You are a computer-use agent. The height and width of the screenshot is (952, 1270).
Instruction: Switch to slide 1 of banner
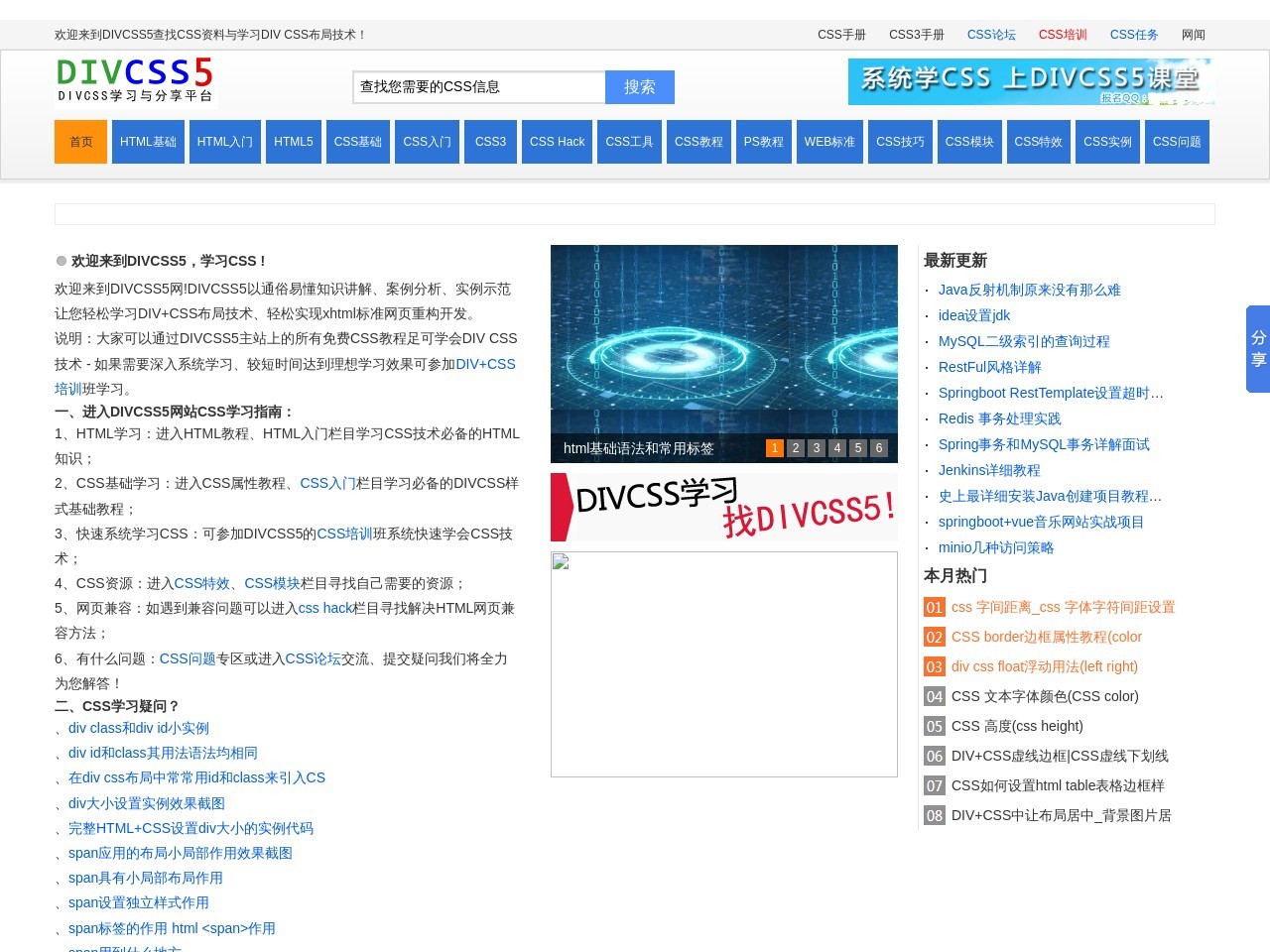(775, 448)
